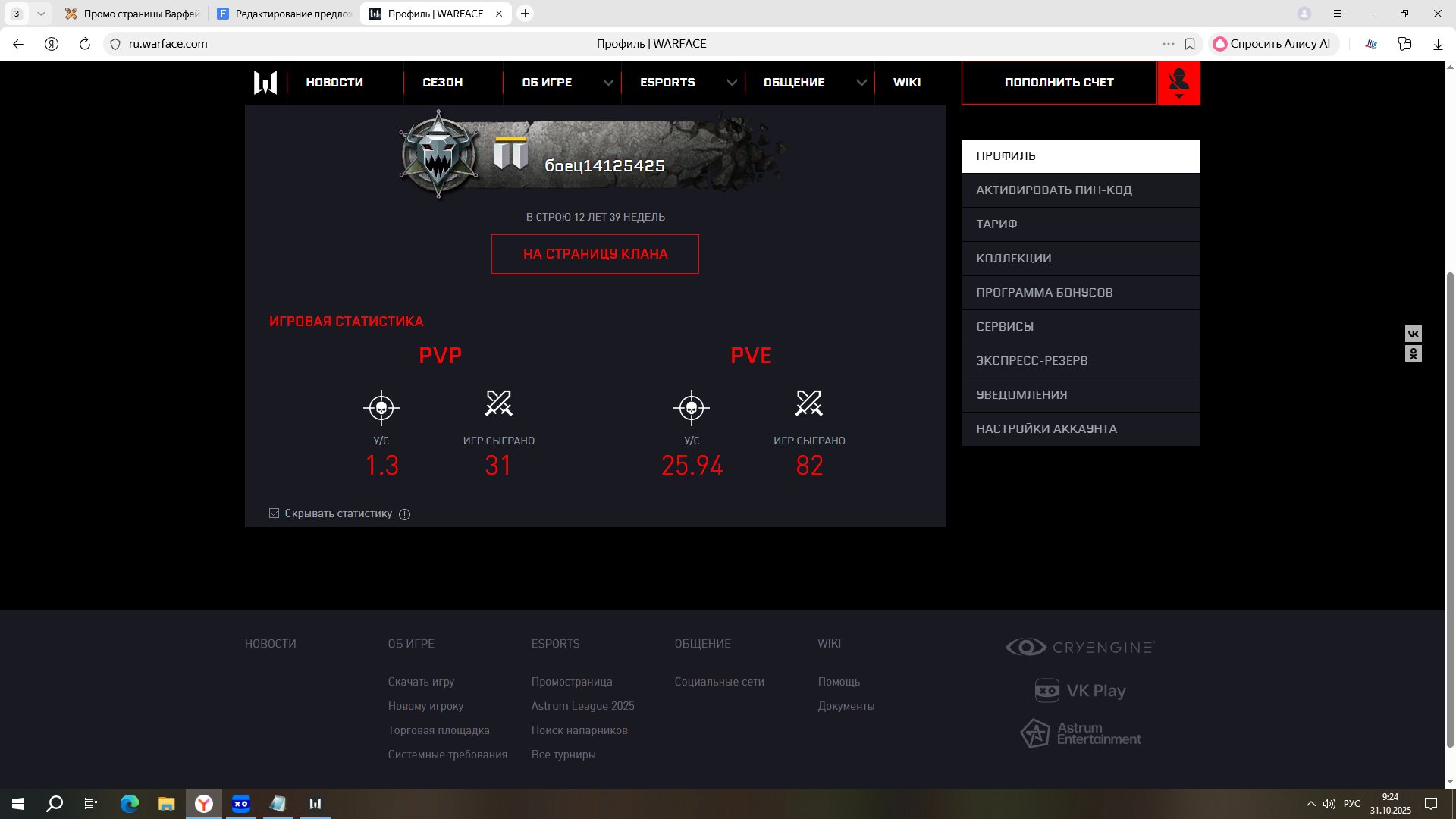Image resolution: width=1456 pixels, height=819 pixels.
Task: Click the ru.warface.com address field
Action: tap(168, 44)
